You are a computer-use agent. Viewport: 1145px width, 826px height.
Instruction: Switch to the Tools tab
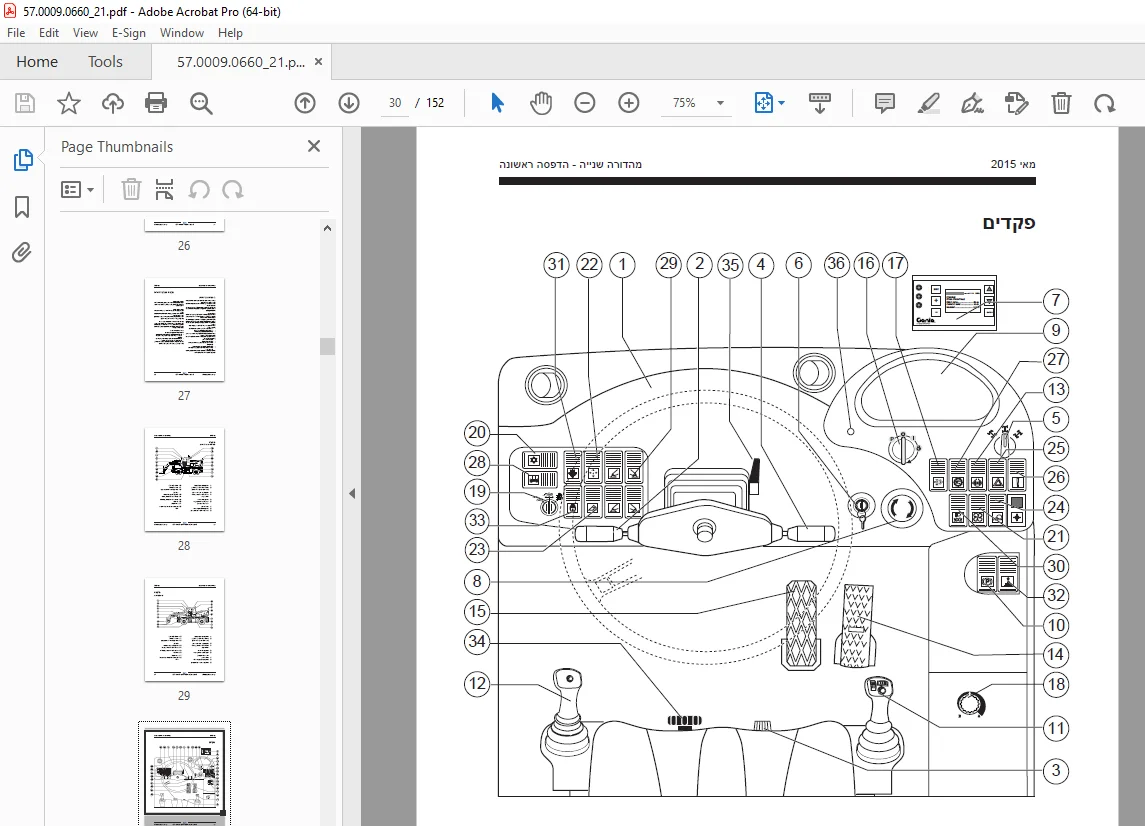[105, 62]
